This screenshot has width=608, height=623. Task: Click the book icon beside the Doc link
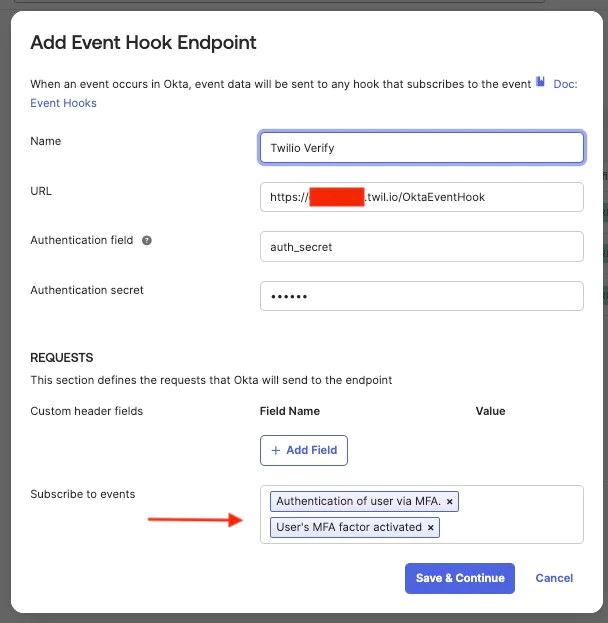[541, 83]
